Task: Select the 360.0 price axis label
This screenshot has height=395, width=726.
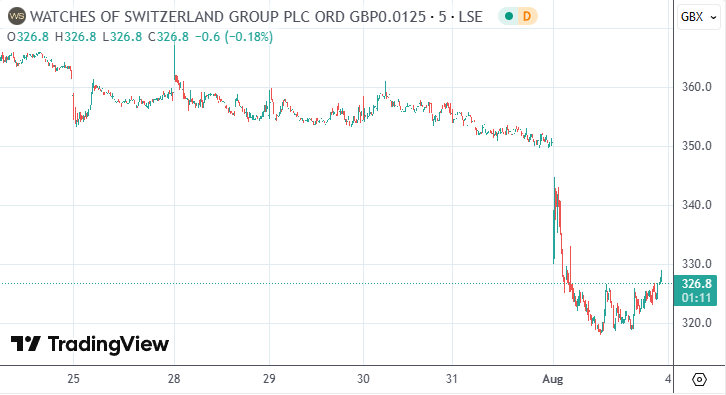Action: [696, 87]
